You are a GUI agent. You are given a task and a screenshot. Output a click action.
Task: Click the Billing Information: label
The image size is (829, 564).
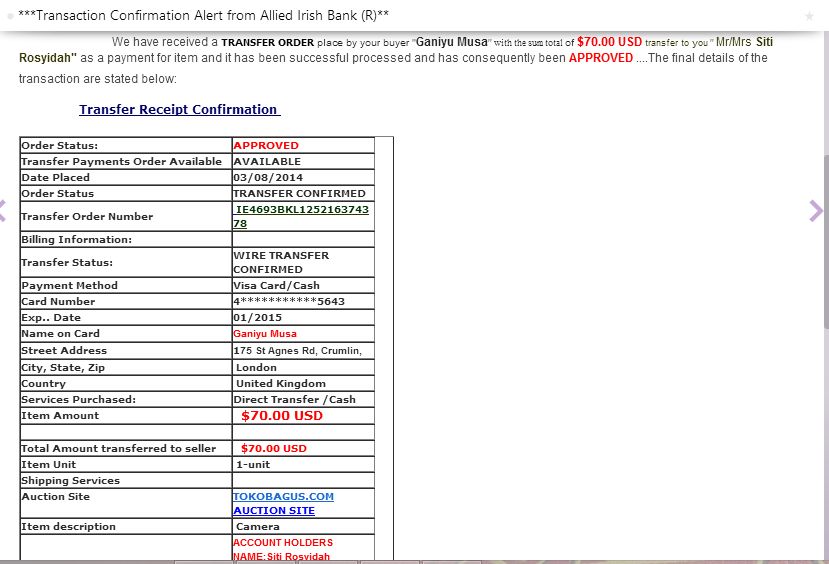[77, 239]
